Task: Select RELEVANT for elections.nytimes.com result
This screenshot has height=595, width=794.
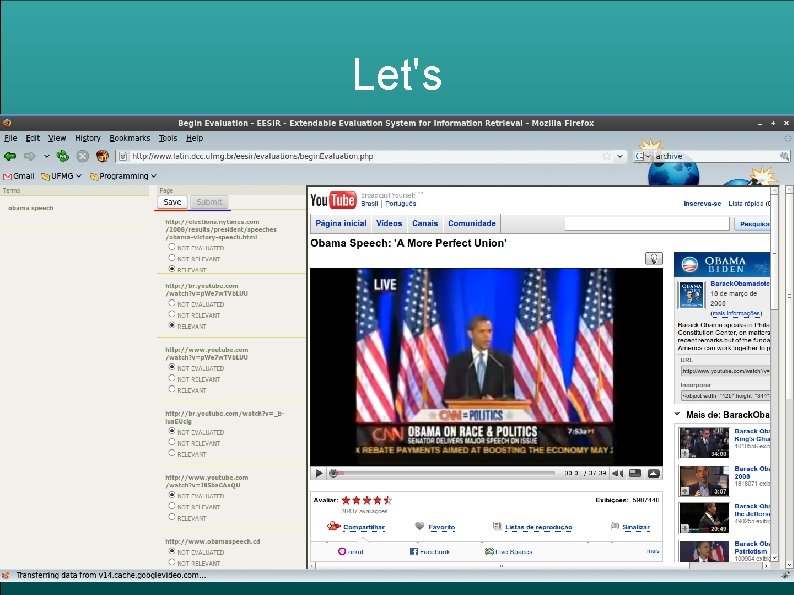Action: pos(172,269)
